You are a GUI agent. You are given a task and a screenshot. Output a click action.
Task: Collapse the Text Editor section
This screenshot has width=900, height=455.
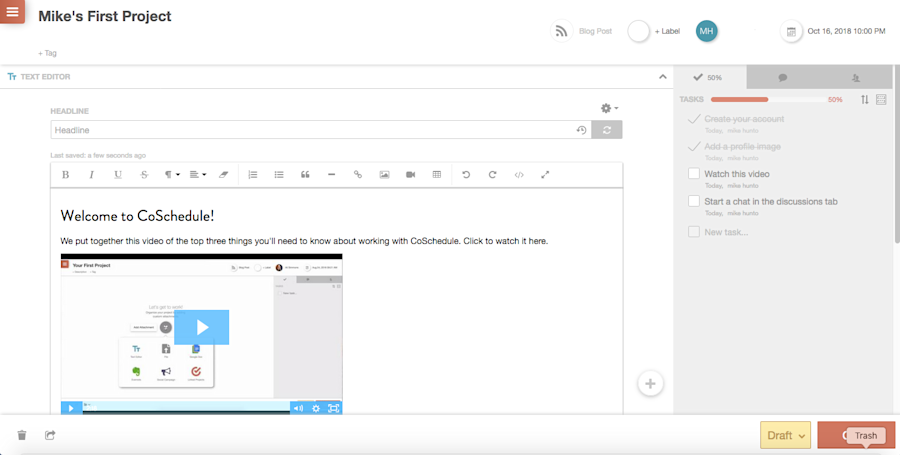click(663, 76)
